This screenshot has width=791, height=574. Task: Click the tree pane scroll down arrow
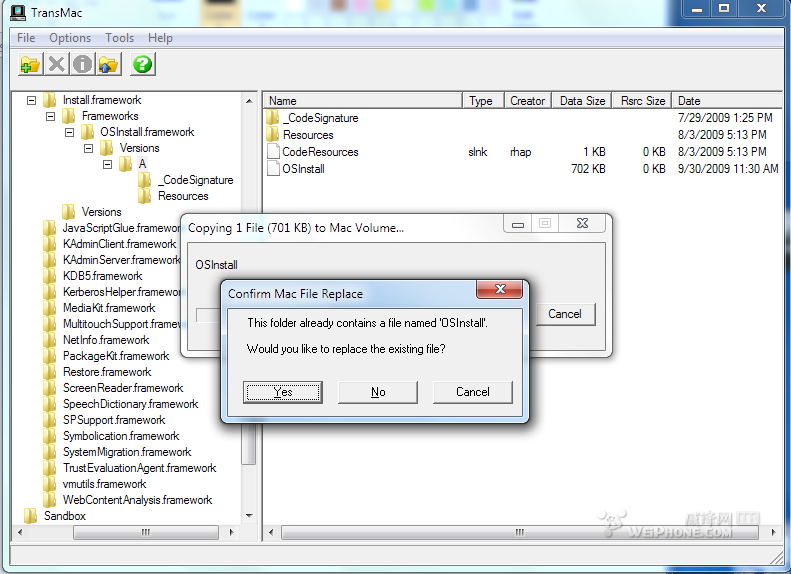pyautogui.click(x=249, y=516)
